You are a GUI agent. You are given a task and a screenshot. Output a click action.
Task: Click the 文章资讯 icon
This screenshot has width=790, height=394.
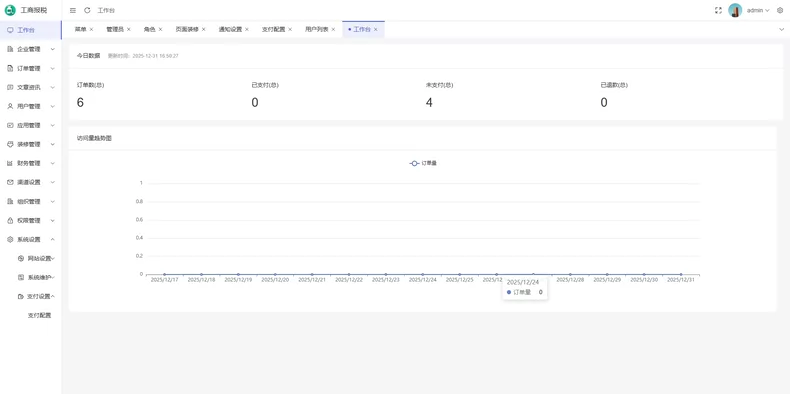(10, 87)
